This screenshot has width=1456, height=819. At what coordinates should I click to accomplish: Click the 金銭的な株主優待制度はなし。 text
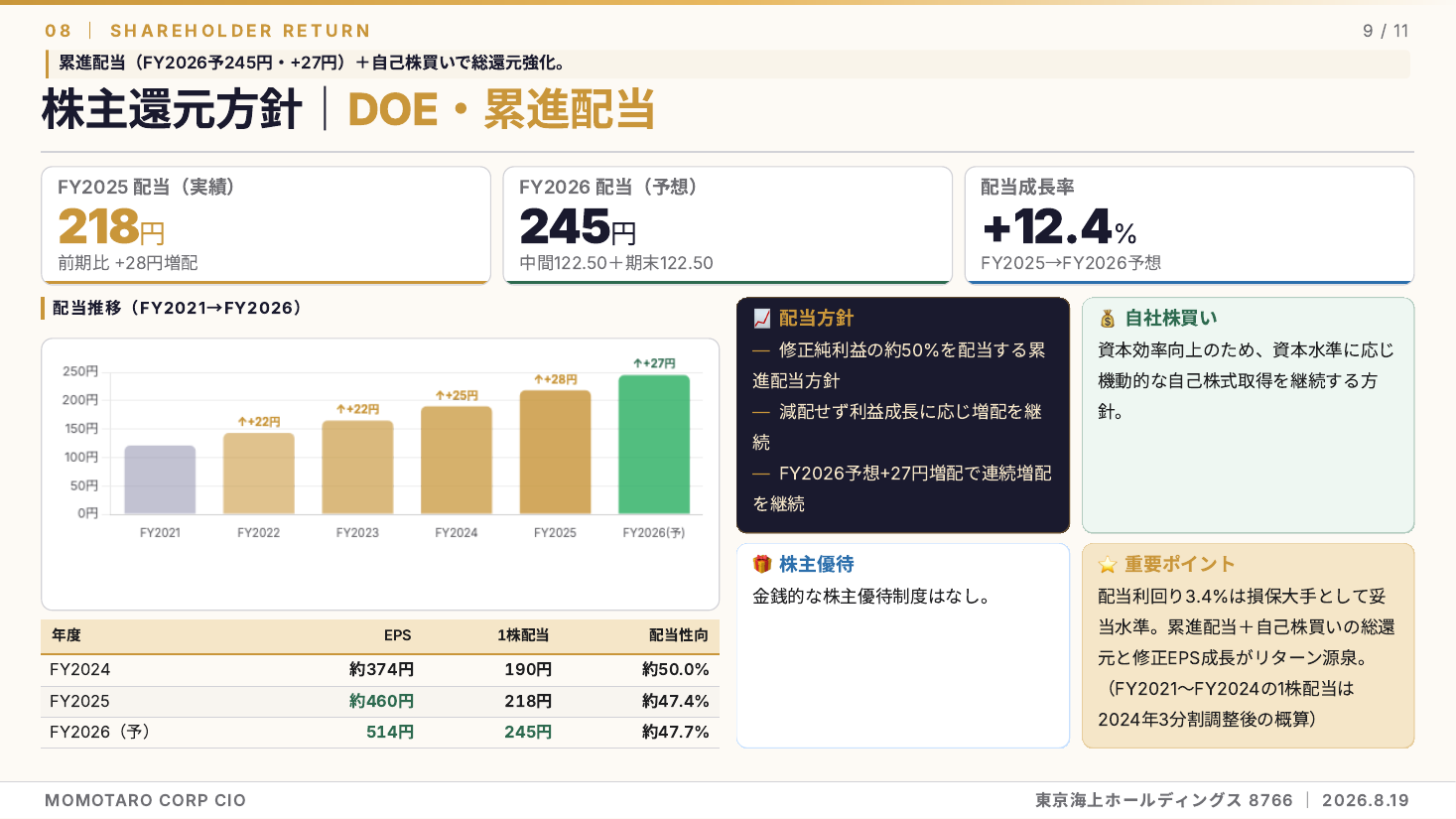[x=871, y=597]
